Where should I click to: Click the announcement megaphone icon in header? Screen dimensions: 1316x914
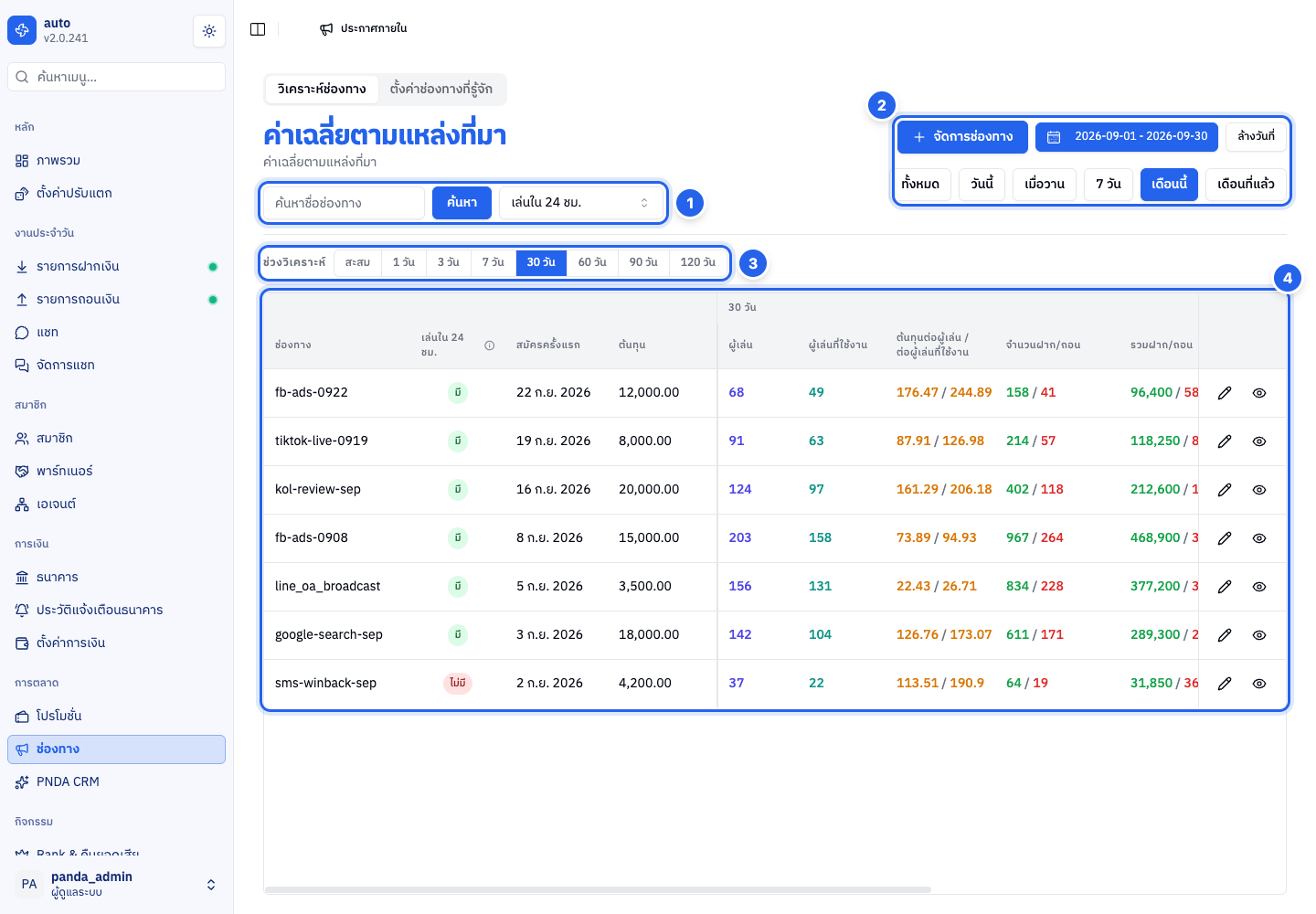coord(326,29)
